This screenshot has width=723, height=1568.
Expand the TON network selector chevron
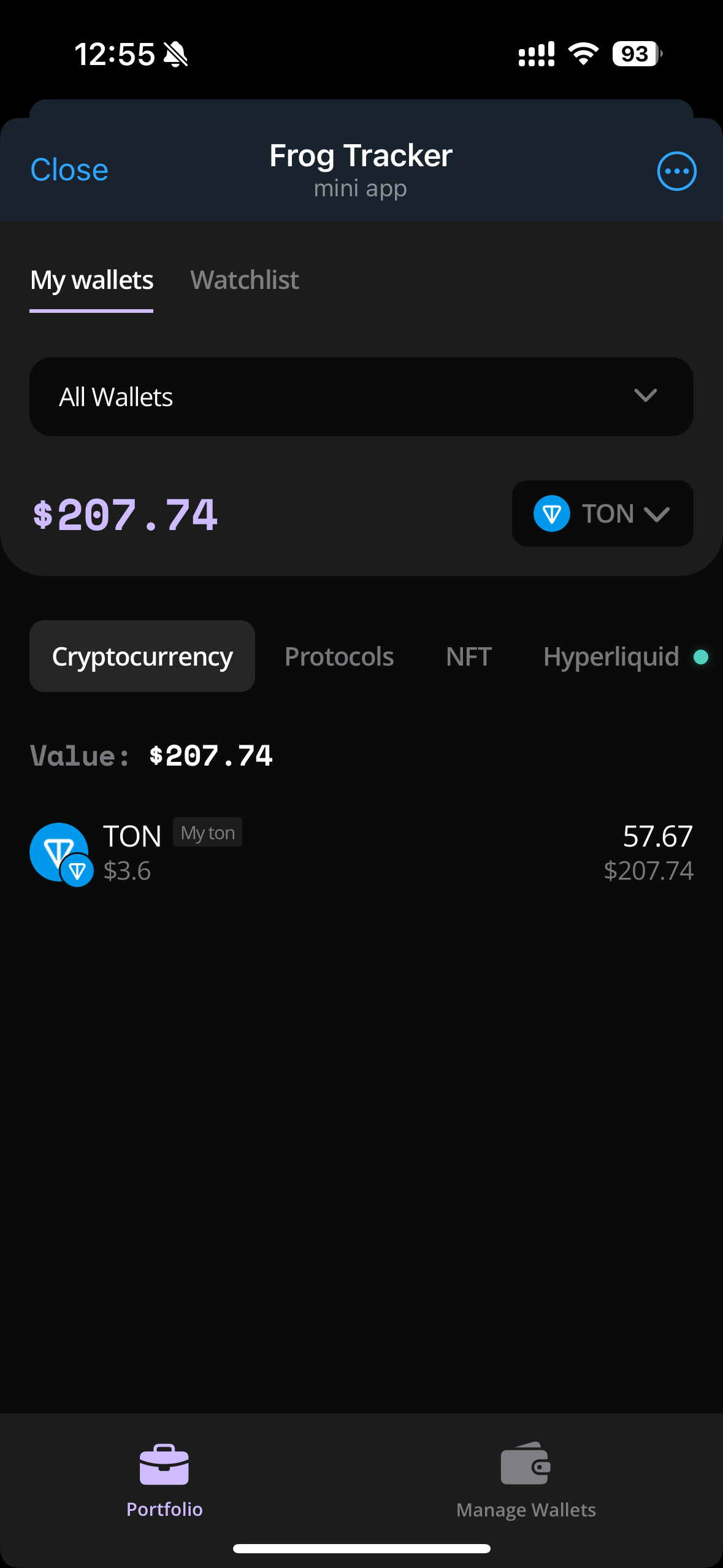[x=657, y=514]
